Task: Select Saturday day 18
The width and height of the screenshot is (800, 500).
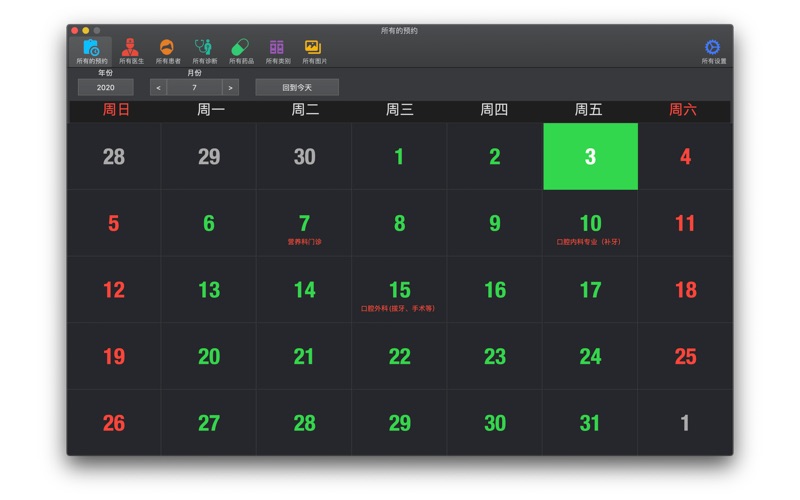Action: pos(685,290)
